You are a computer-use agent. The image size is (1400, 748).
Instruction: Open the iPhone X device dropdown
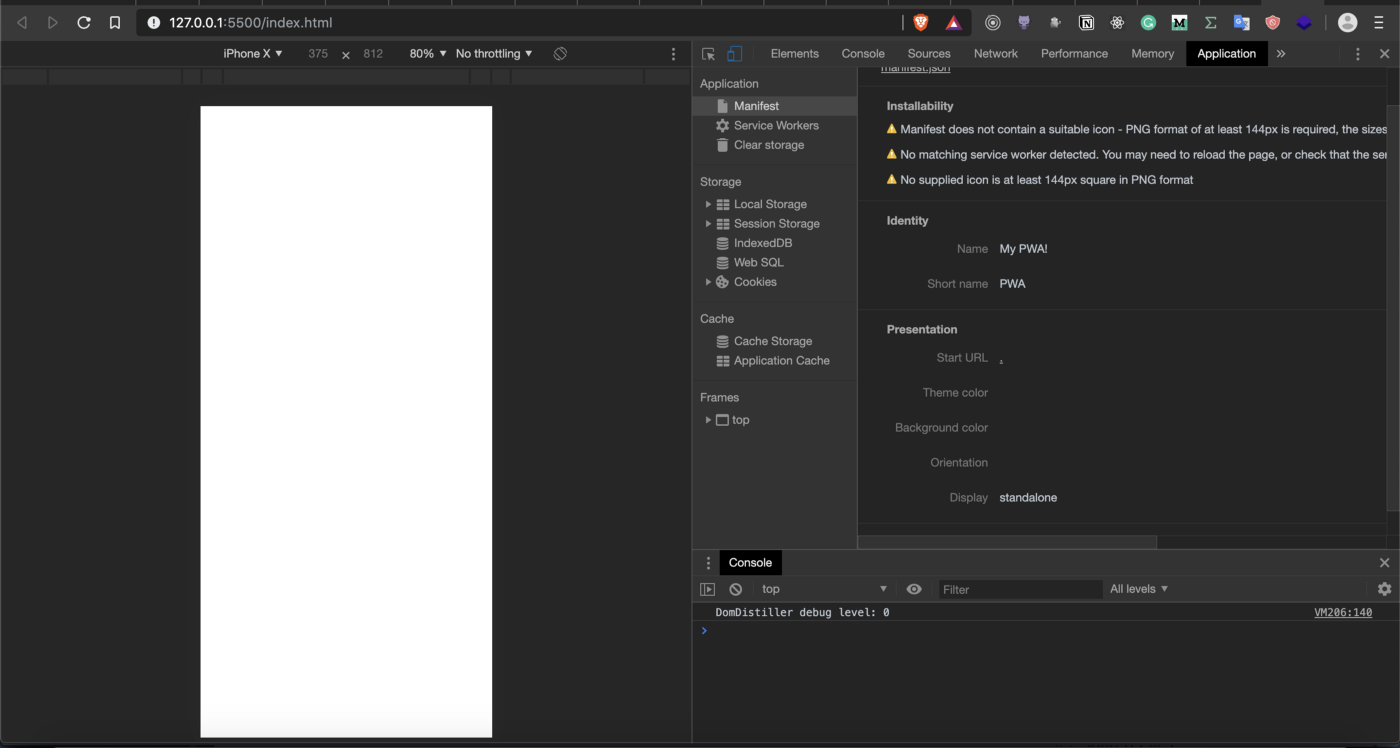pyautogui.click(x=253, y=54)
